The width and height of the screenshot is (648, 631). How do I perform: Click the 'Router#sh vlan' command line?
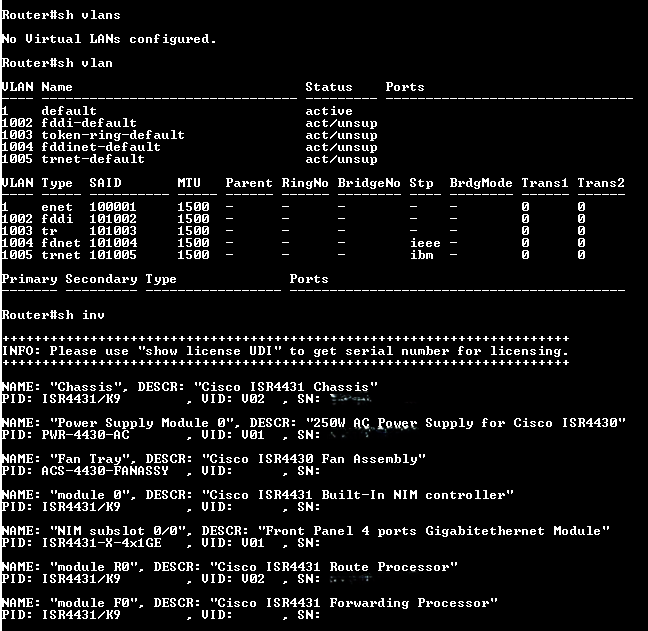click(x=57, y=63)
